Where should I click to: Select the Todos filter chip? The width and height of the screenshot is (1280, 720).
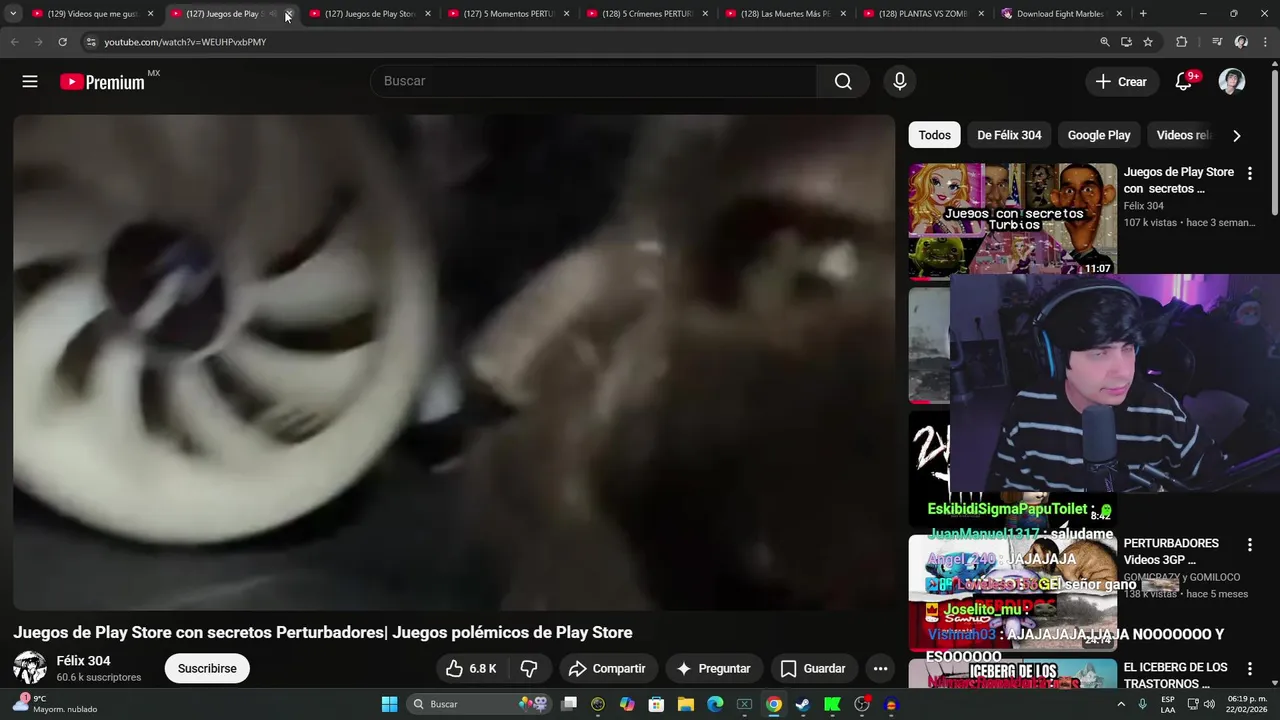click(x=935, y=135)
